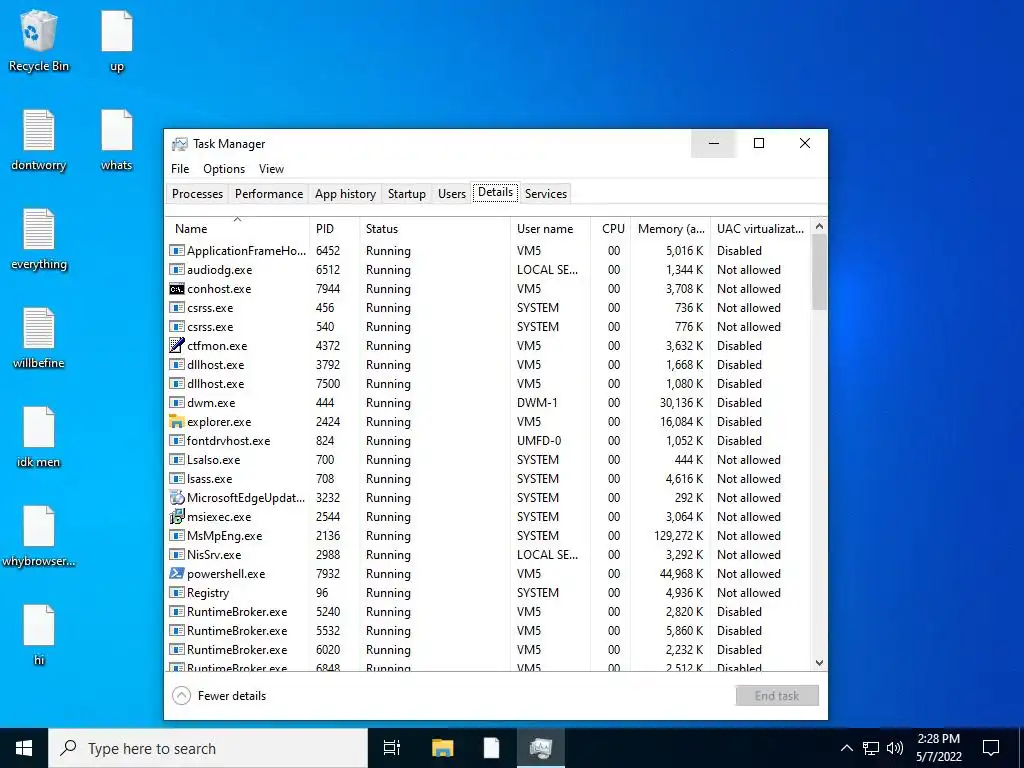Select the fontdrvhost.exe row
1024x768 pixels.
click(x=488, y=441)
